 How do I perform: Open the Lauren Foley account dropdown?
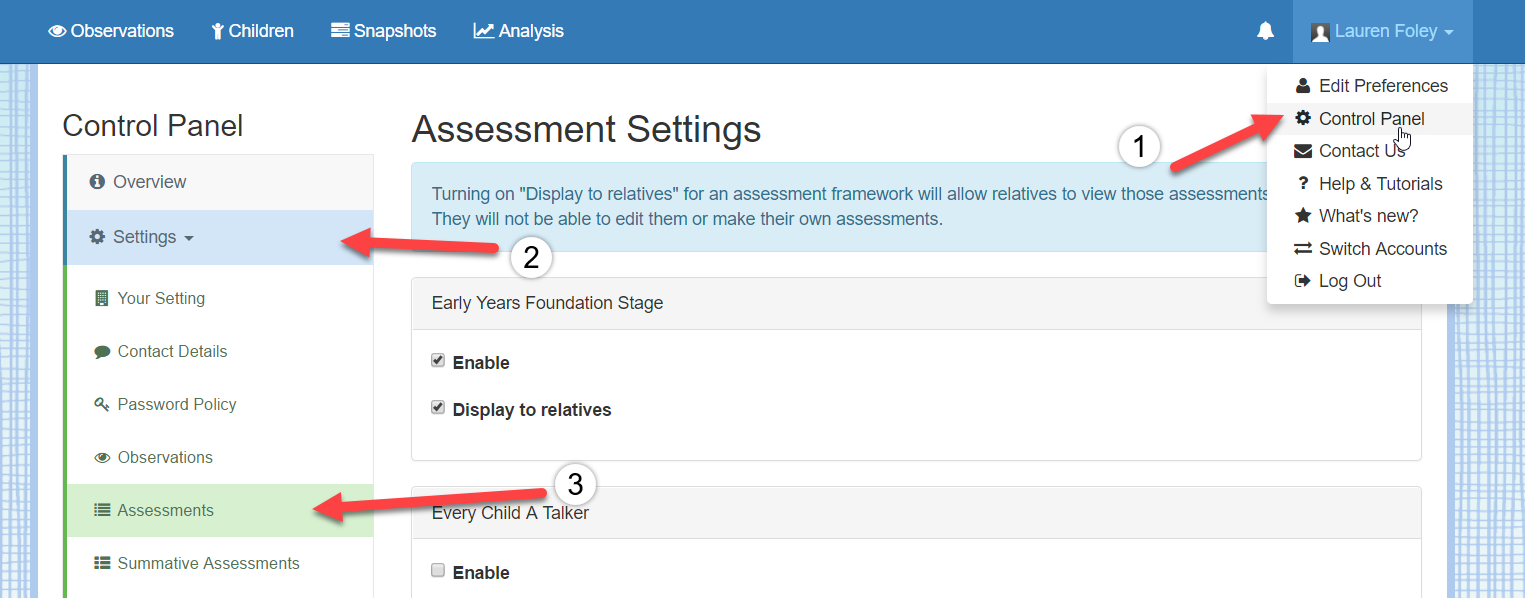coord(1383,31)
